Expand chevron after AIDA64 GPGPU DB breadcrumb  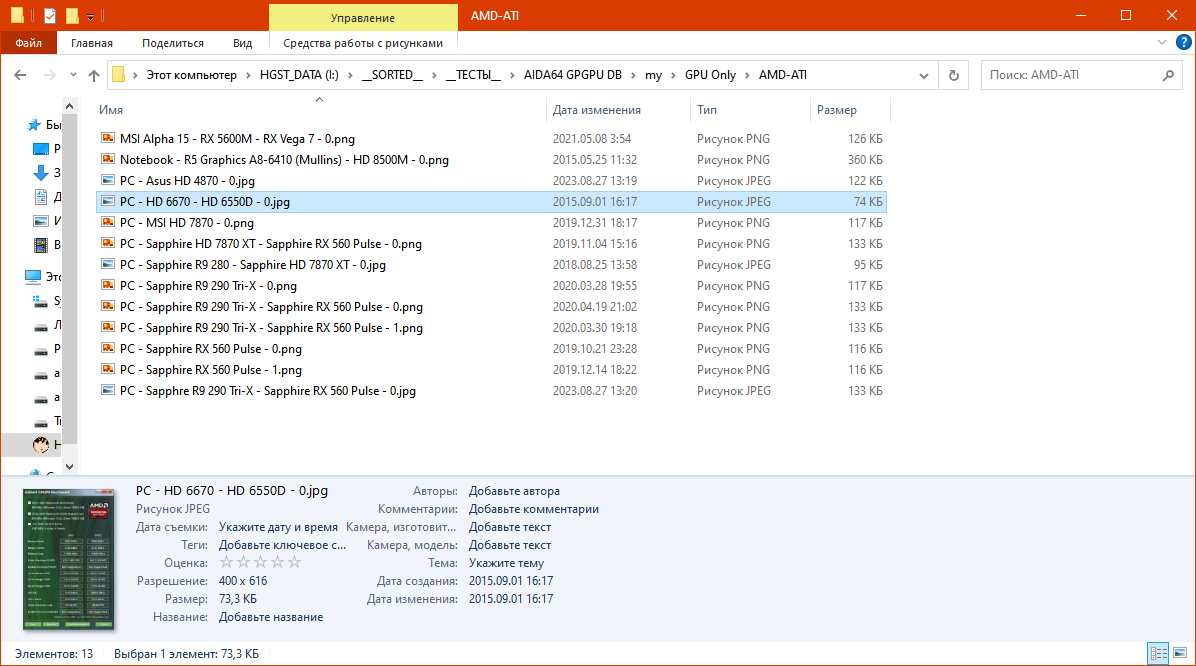pos(633,75)
